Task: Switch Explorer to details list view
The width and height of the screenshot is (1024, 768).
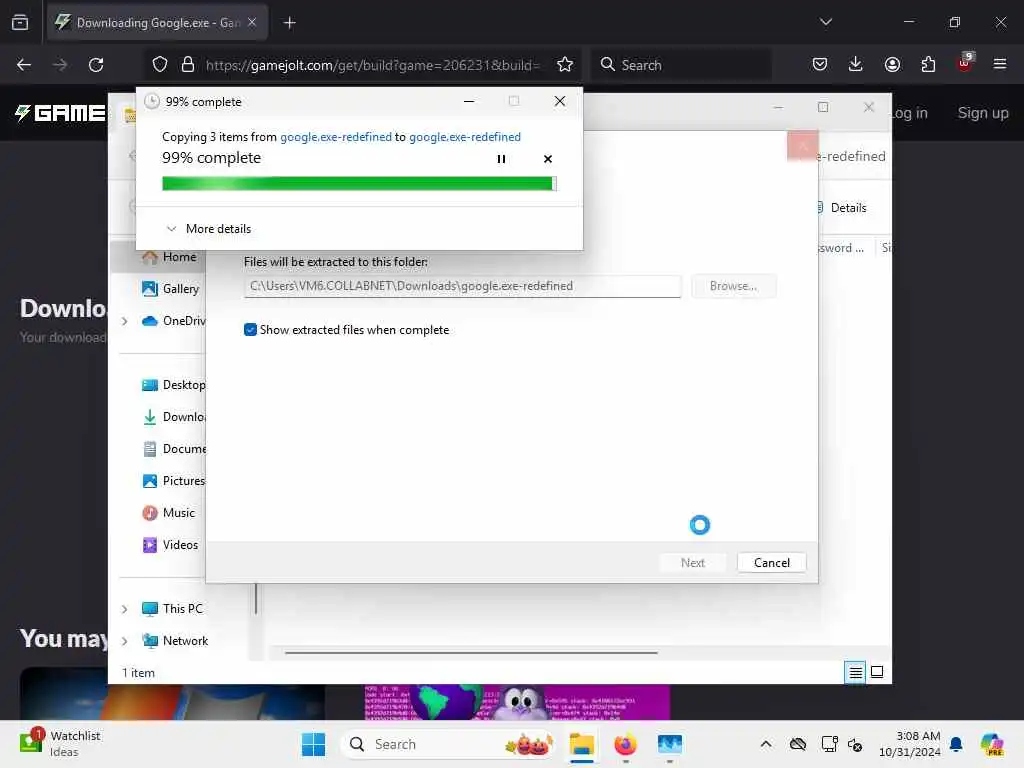Action: point(855,672)
